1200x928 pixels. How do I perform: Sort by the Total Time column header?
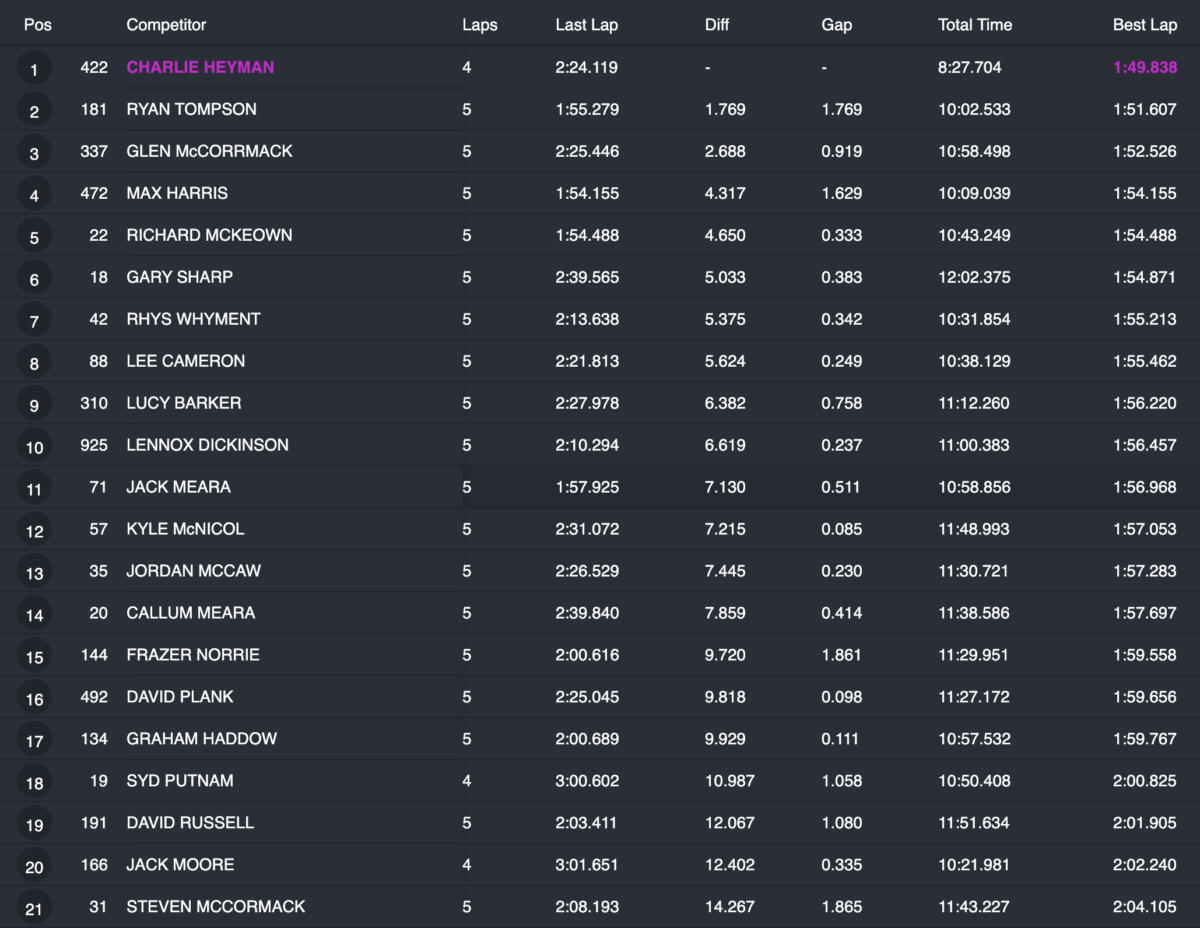(x=974, y=25)
